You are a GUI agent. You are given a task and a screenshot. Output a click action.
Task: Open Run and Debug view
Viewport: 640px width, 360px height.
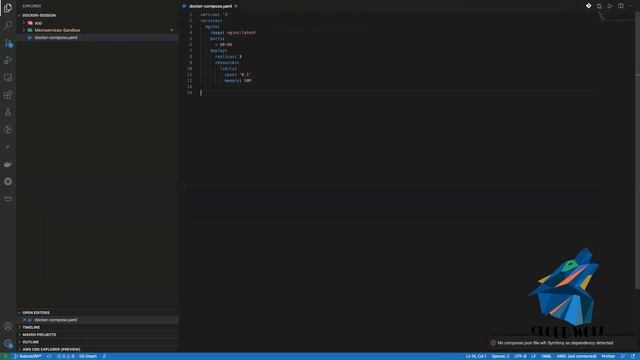click(8, 60)
